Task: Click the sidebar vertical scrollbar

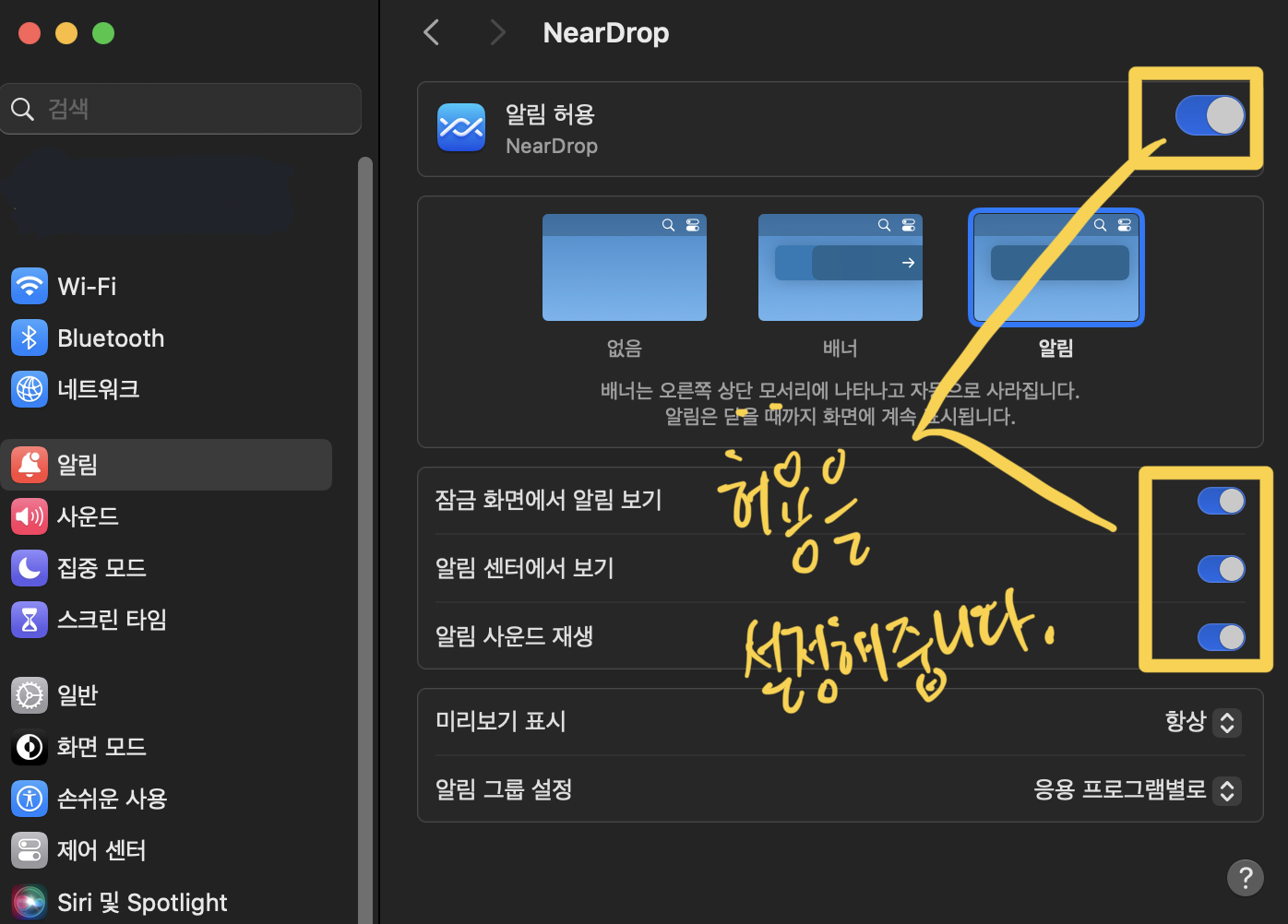Action: click(x=365, y=540)
